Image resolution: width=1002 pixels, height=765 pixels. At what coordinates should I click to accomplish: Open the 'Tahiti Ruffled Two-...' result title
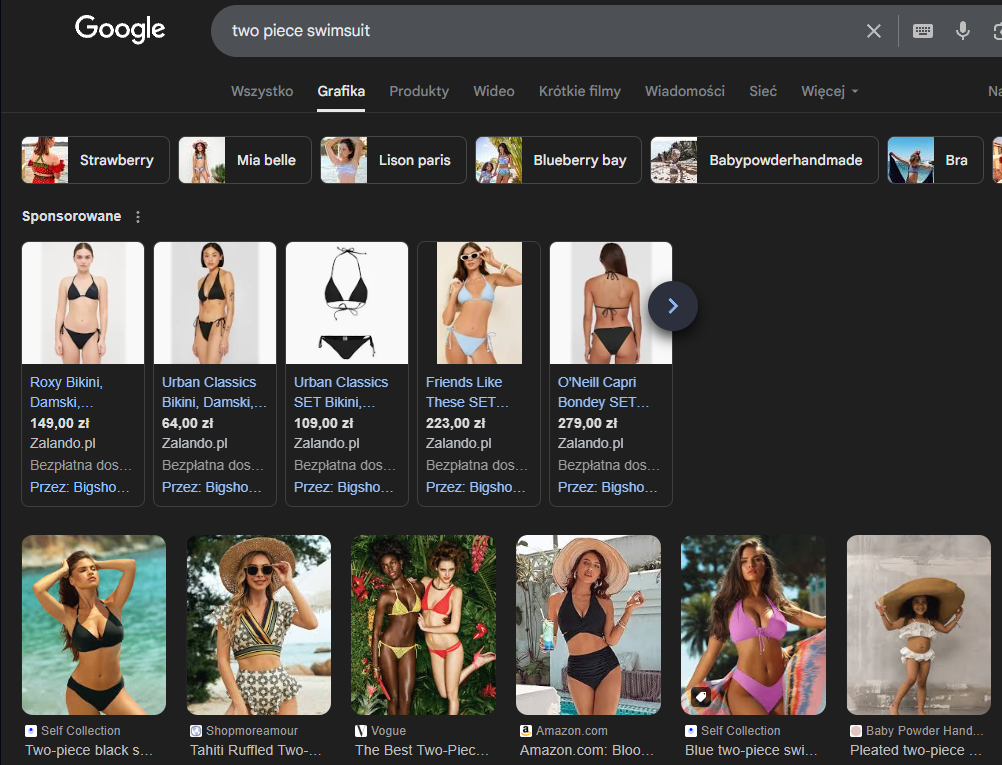pos(256,750)
